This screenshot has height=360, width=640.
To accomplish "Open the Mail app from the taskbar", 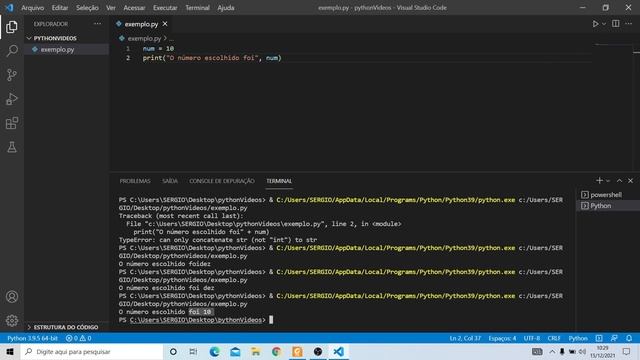I will click(235, 351).
